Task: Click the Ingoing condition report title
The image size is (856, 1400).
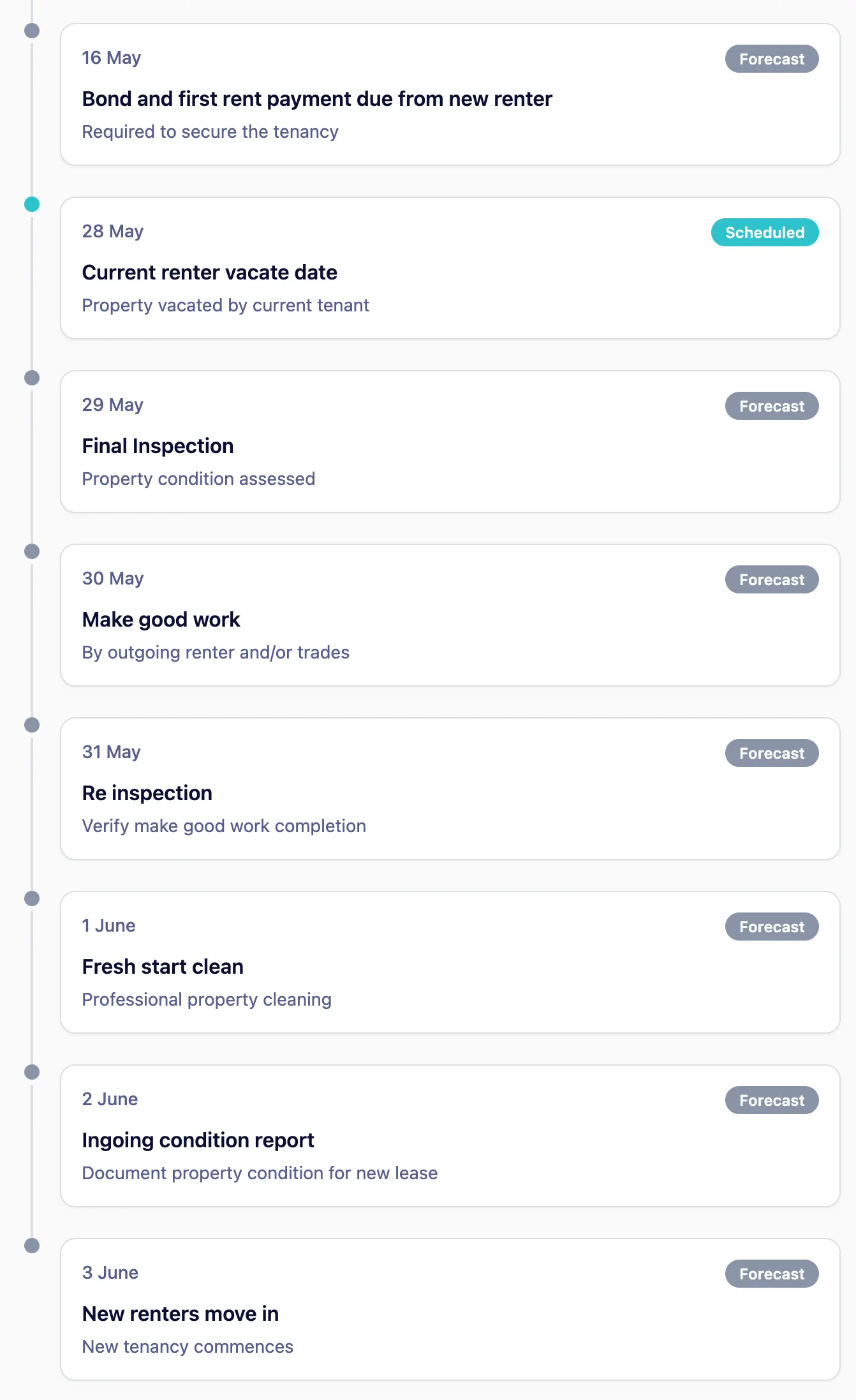Action: click(x=198, y=1140)
